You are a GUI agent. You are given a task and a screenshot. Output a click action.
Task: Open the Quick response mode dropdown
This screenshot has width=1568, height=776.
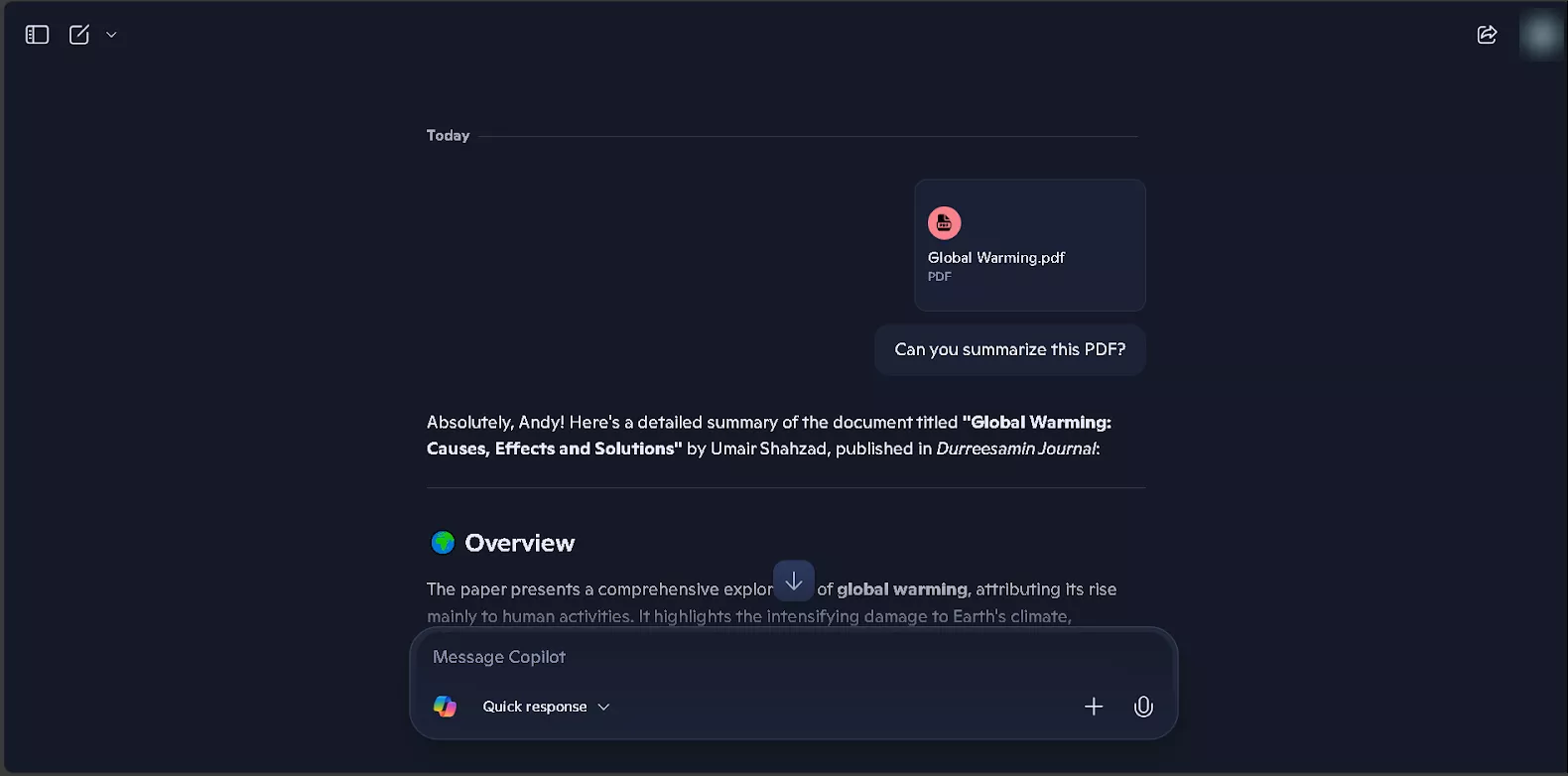click(x=546, y=707)
